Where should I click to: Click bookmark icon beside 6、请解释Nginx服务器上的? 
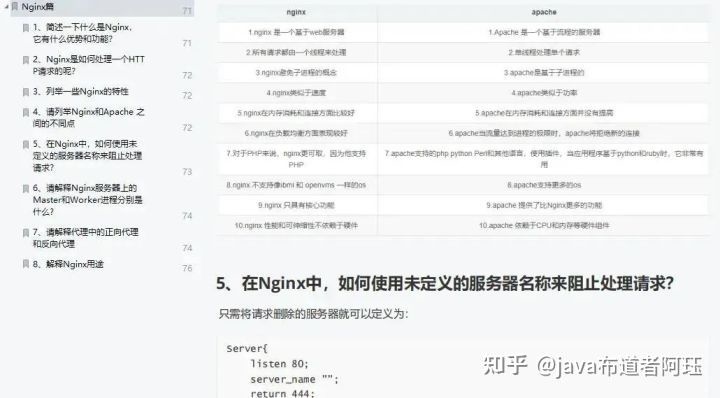tap(26, 188)
